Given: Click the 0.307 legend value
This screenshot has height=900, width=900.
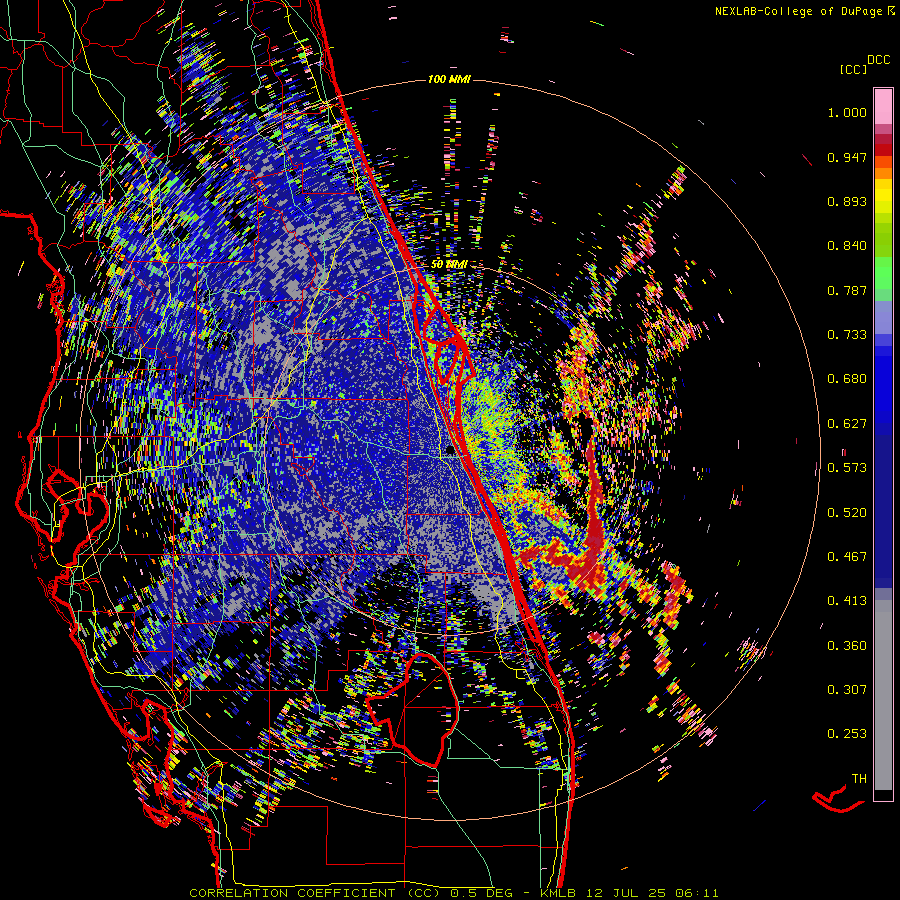Looking at the screenshot, I should pos(847,689).
